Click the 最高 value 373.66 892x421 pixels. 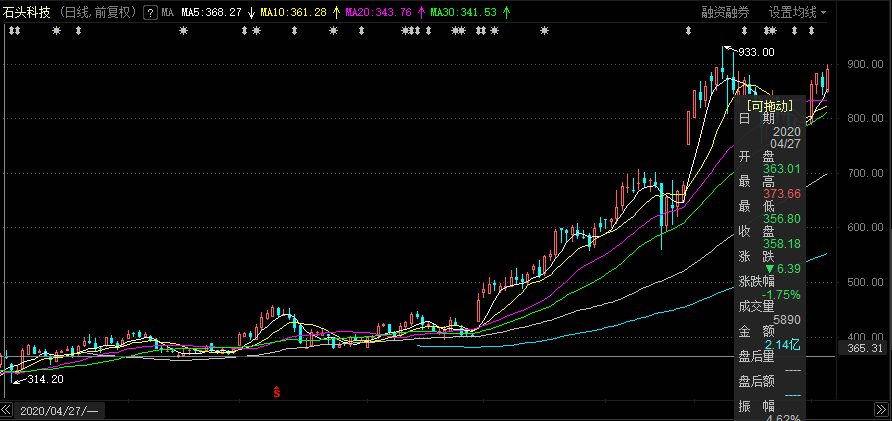point(782,193)
